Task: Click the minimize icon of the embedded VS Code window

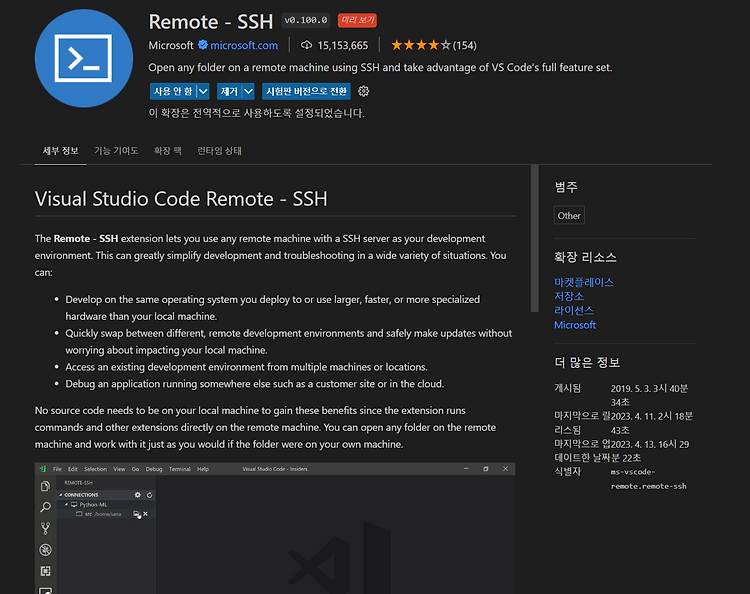Action: coord(466,469)
